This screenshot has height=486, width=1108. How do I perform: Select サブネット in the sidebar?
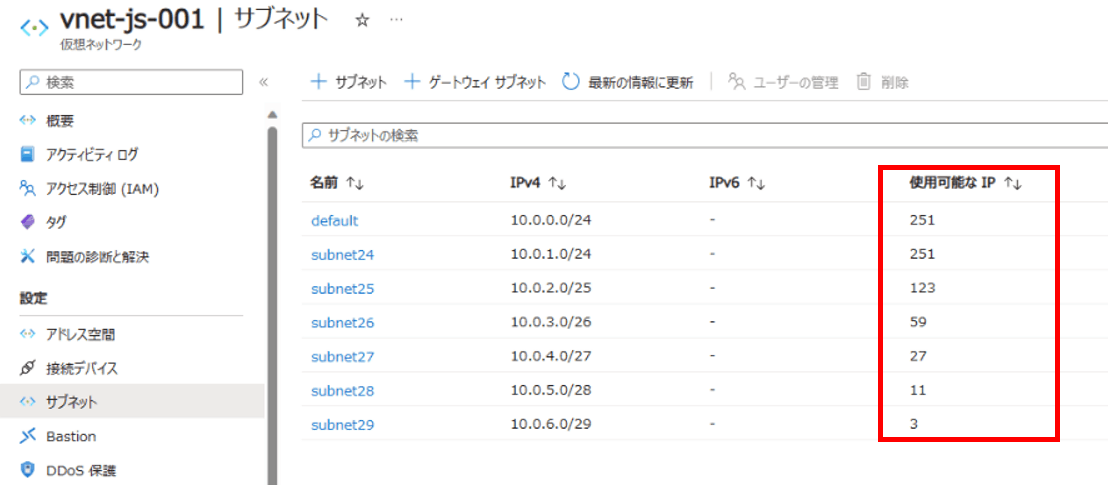pos(133,402)
